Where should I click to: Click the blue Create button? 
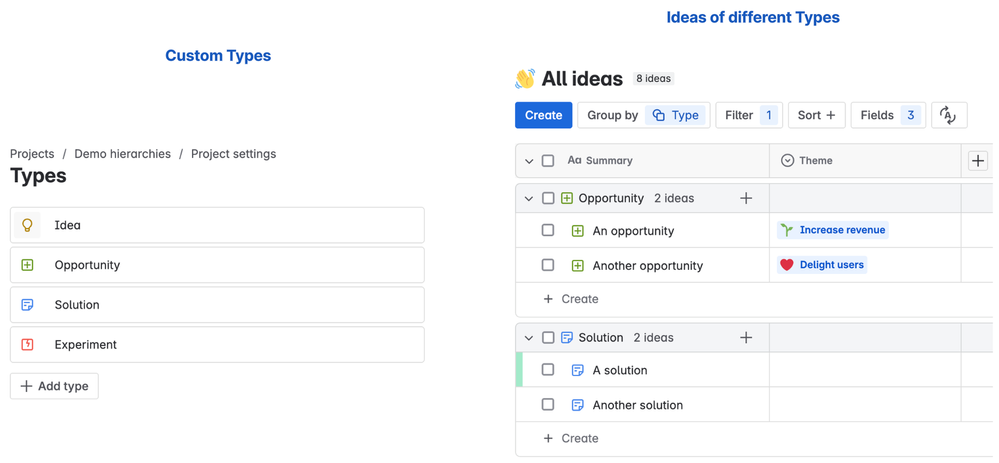pyautogui.click(x=543, y=115)
